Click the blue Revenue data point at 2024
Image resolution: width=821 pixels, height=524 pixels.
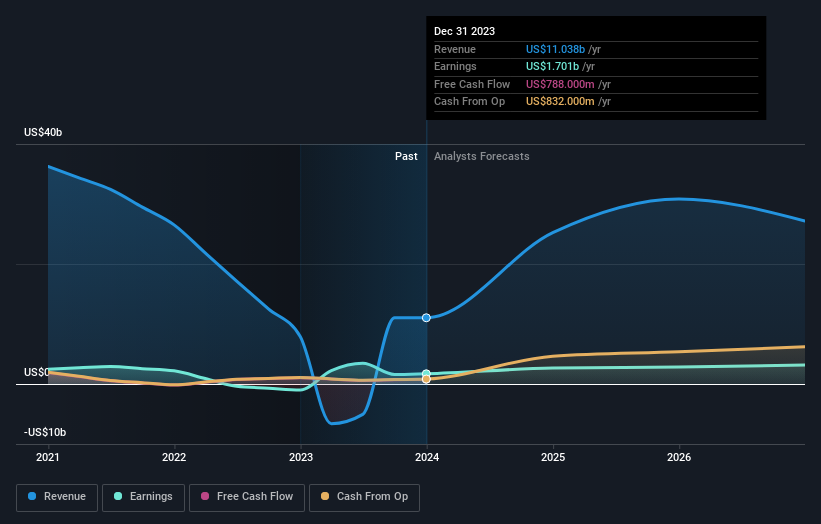coord(426,318)
